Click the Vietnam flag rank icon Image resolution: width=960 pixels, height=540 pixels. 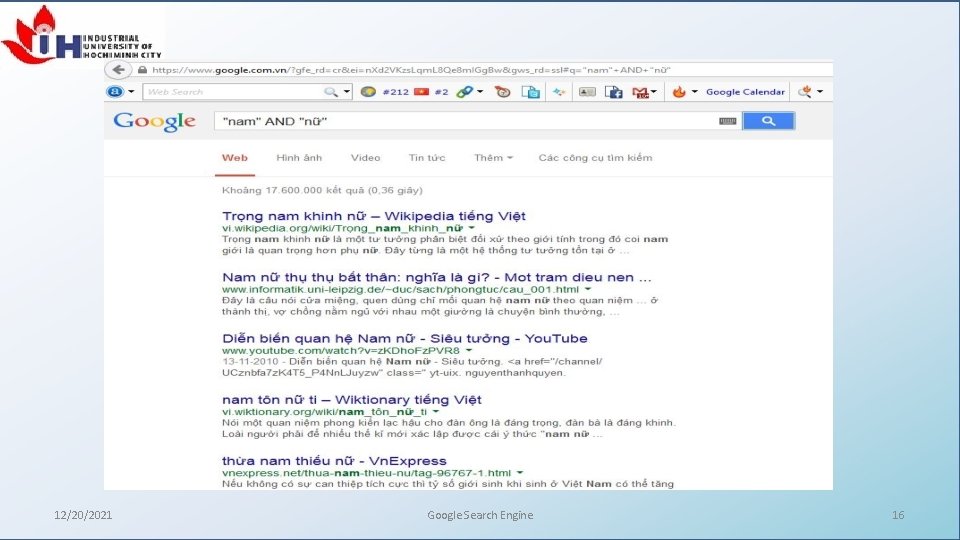coord(421,92)
